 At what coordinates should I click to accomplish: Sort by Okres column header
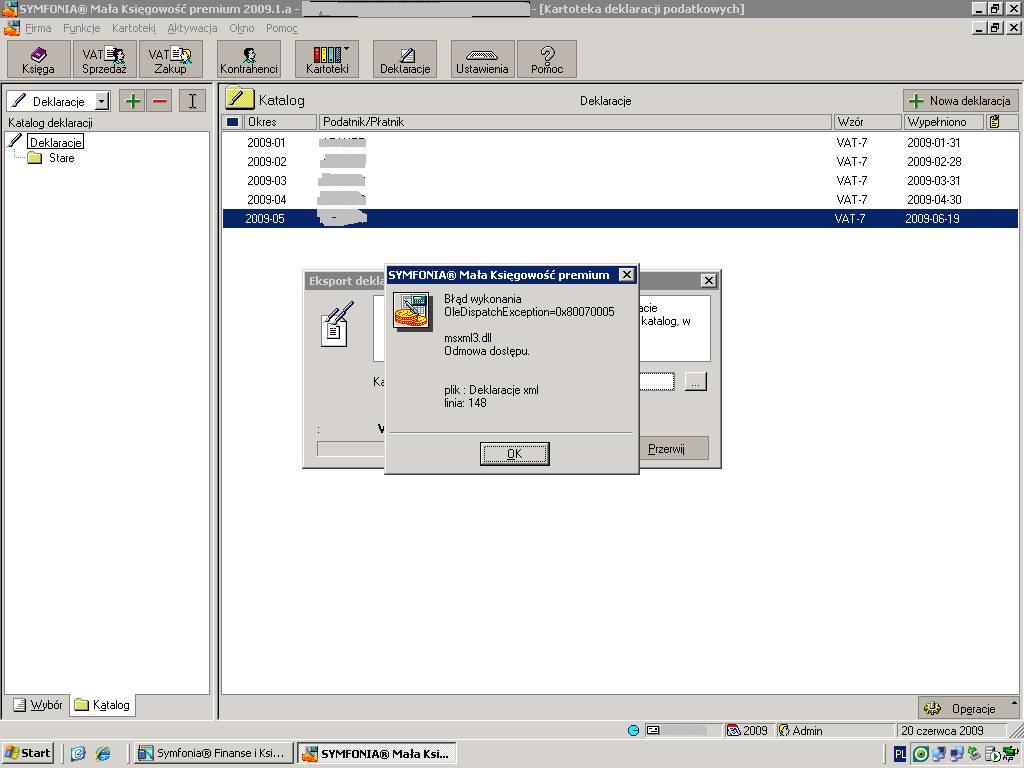[x=280, y=121]
